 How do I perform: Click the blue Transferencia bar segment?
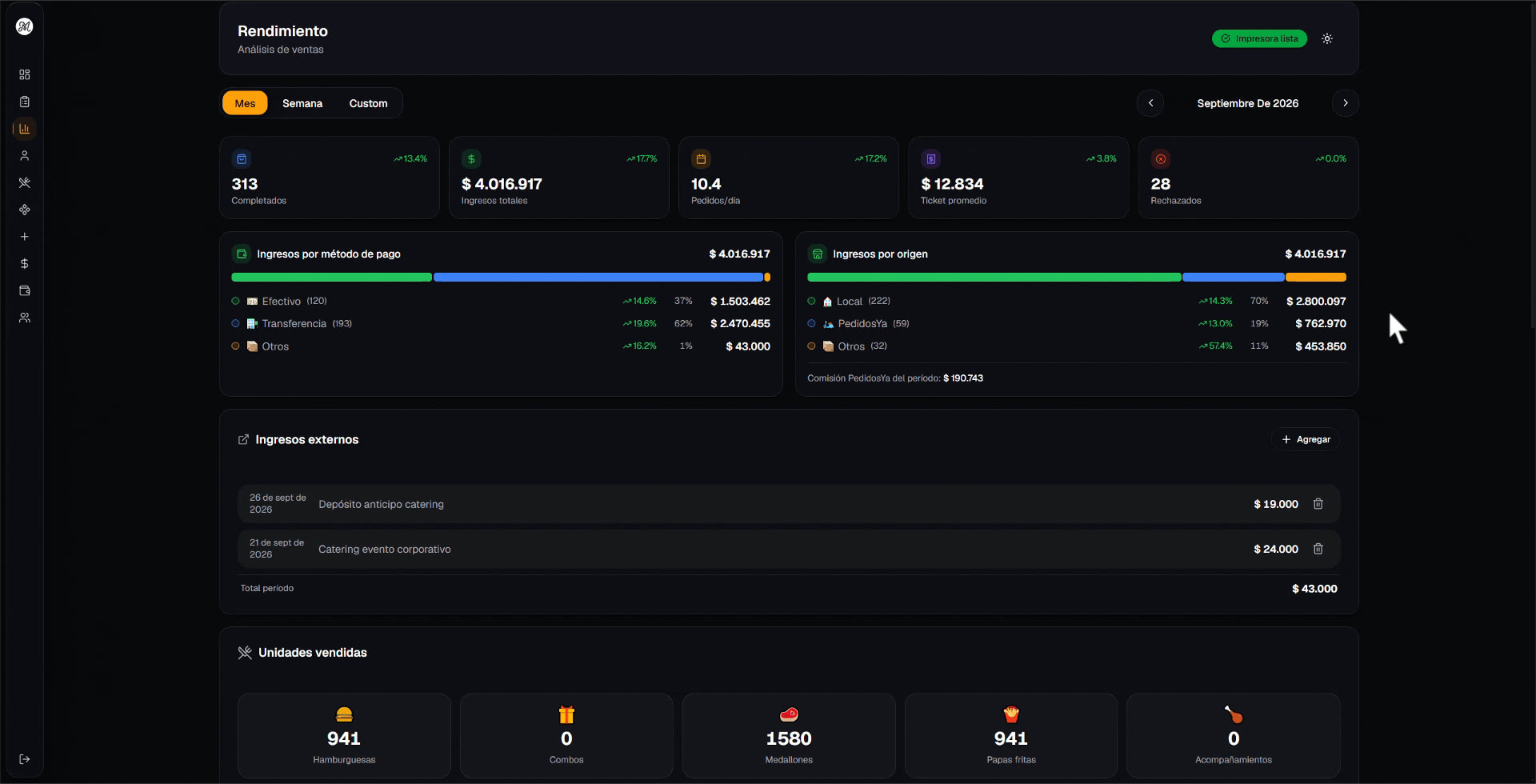pyautogui.click(x=598, y=278)
